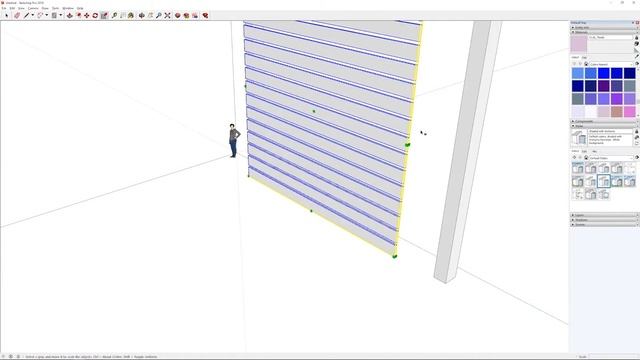Click Create Material icon in Materials panel

(x=637, y=44)
